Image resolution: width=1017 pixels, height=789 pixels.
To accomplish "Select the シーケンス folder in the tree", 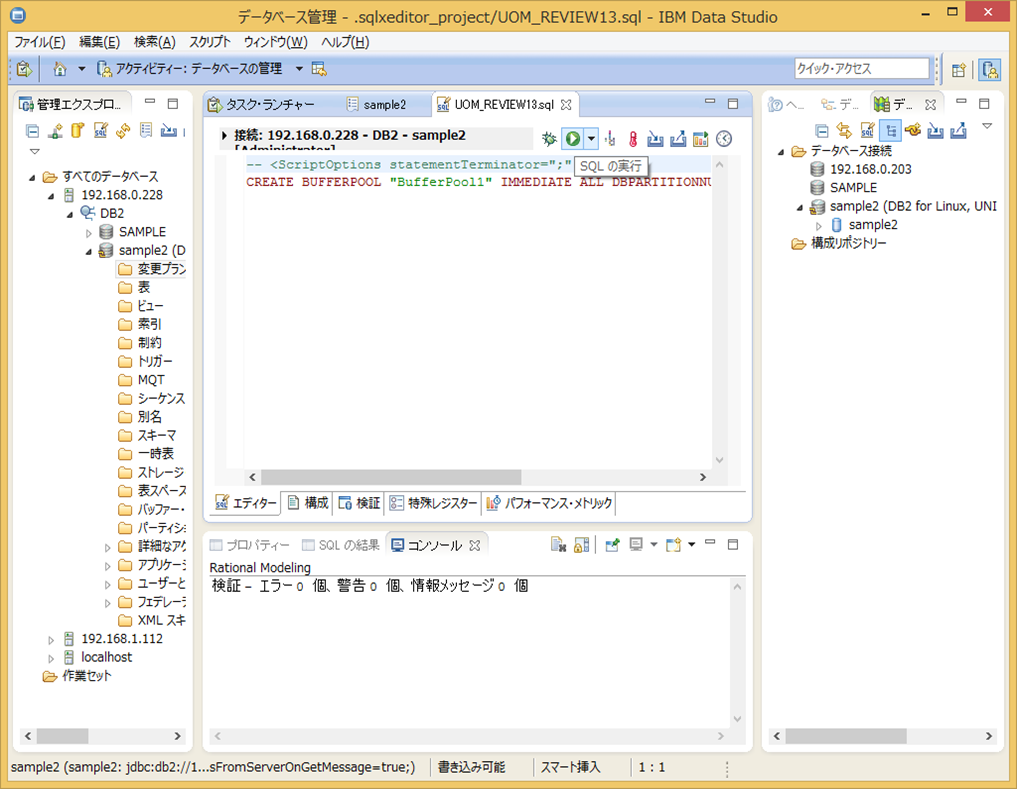I will coord(152,398).
